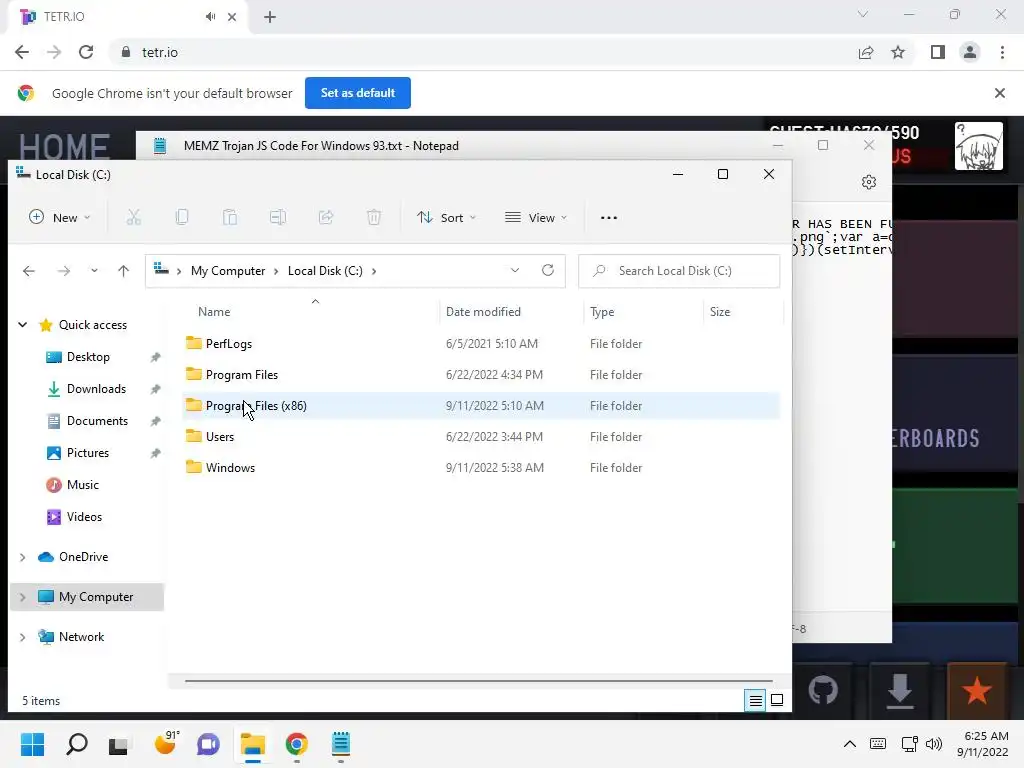The height and width of the screenshot is (768, 1024).
Task: Dismiss the default browser notification bar
Action: click(x=1000, y=93)
